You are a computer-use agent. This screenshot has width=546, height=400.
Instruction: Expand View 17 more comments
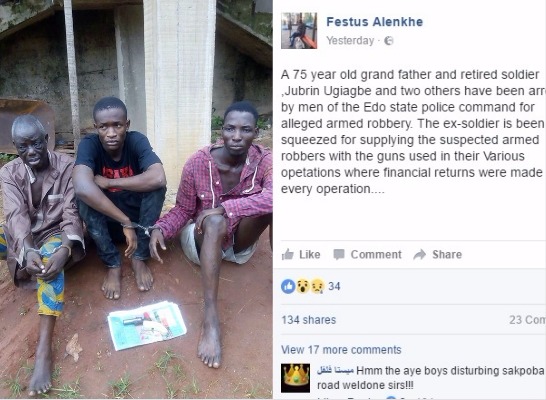[x=341, y=350]
